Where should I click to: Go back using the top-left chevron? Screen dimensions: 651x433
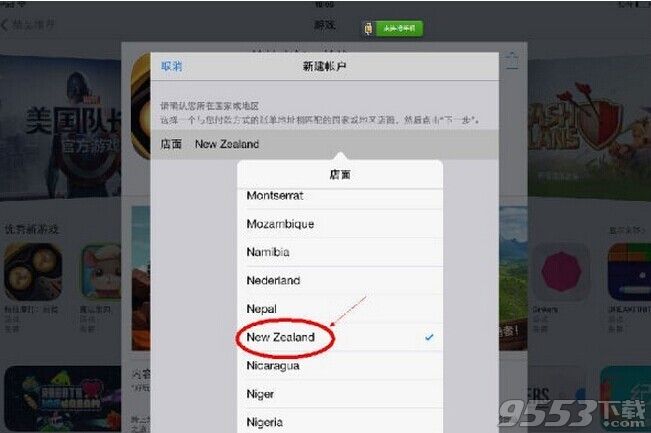click(x=5, y=25)
